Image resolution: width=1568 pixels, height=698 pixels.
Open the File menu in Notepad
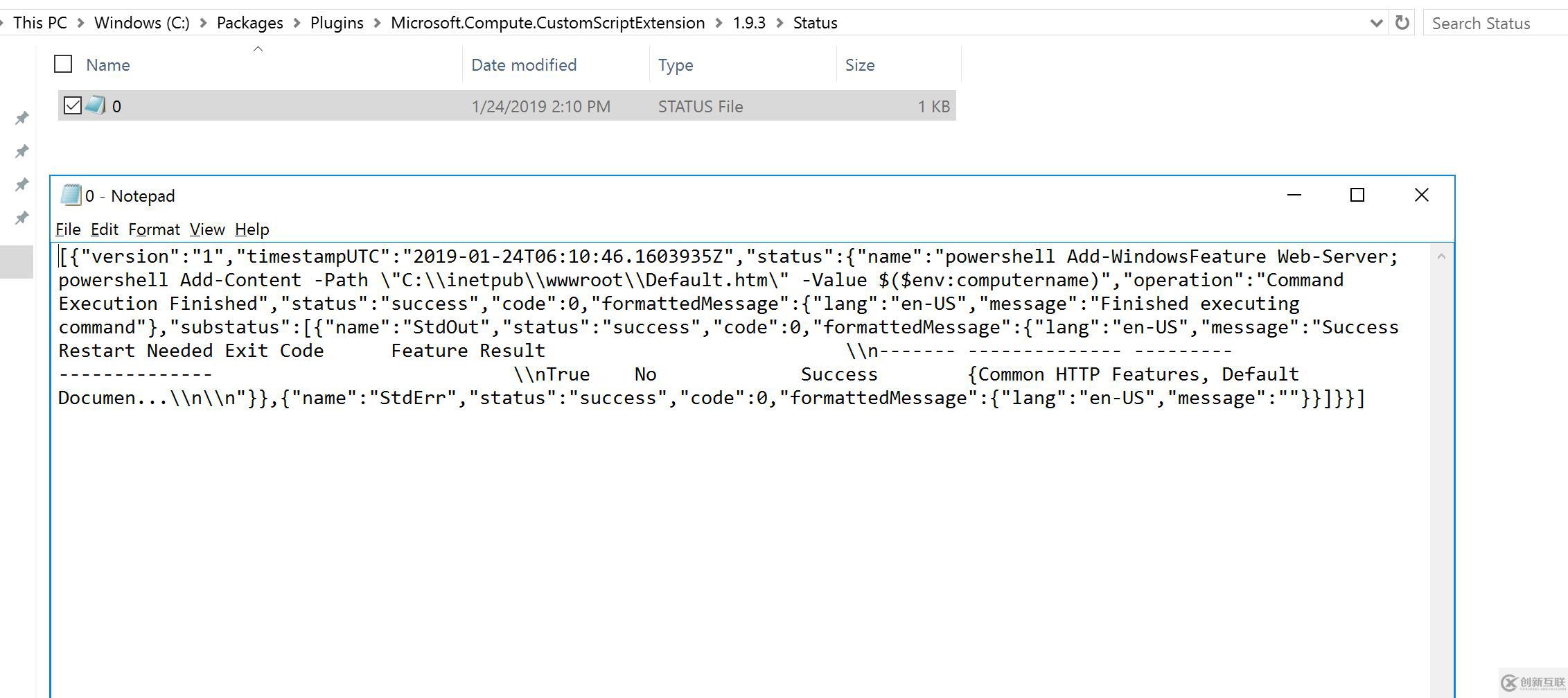pos(68,229)
